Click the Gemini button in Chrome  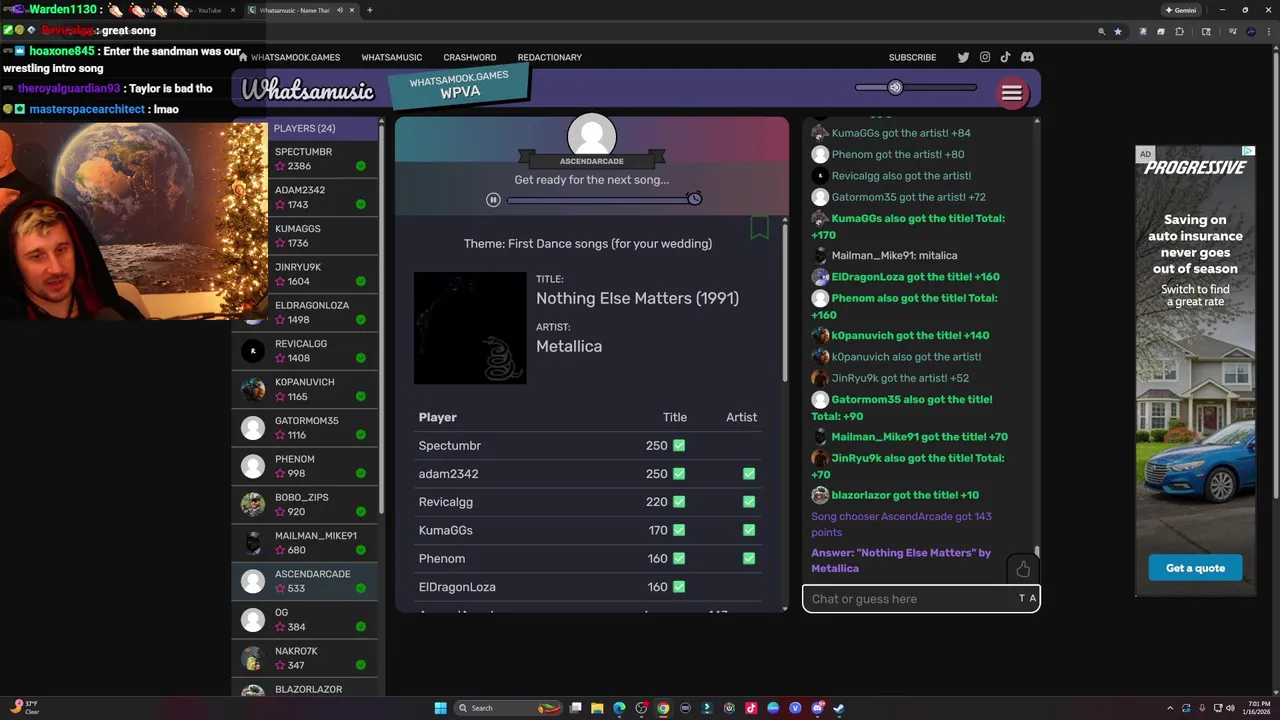1181,10
